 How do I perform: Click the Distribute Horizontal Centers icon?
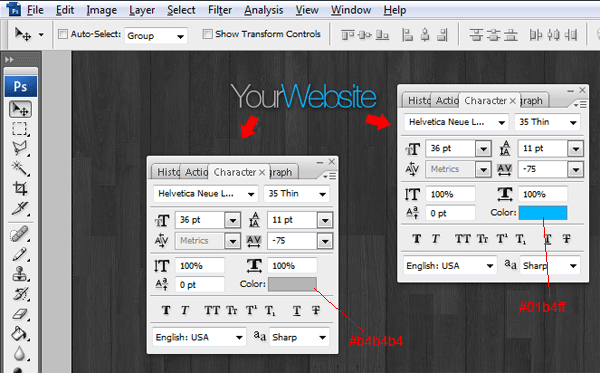click(x=553, y=35)
